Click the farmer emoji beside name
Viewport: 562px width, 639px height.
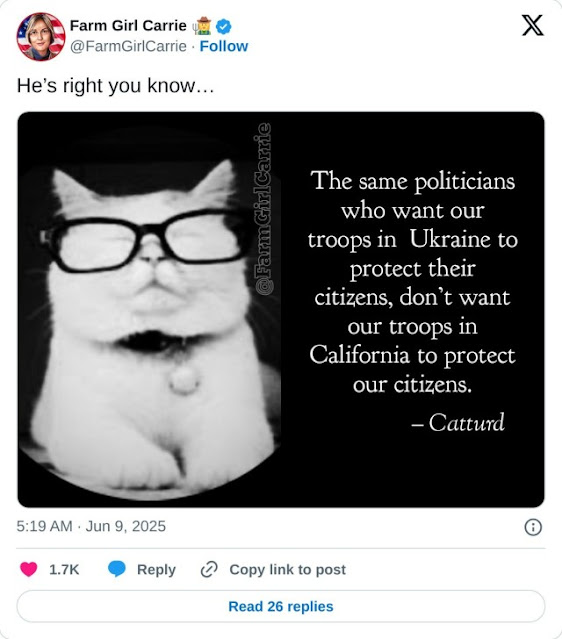tap(202, 26)
